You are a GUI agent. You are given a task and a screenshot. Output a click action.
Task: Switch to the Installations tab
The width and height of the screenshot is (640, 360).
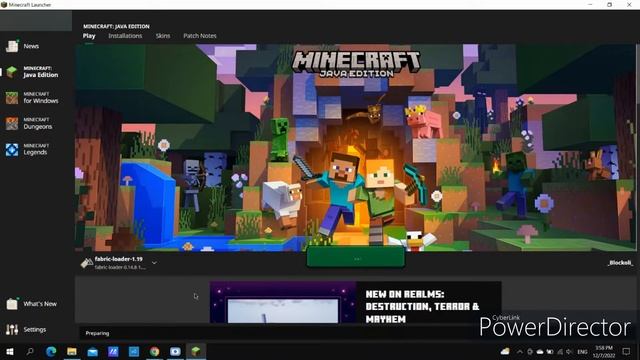[125, 36]
